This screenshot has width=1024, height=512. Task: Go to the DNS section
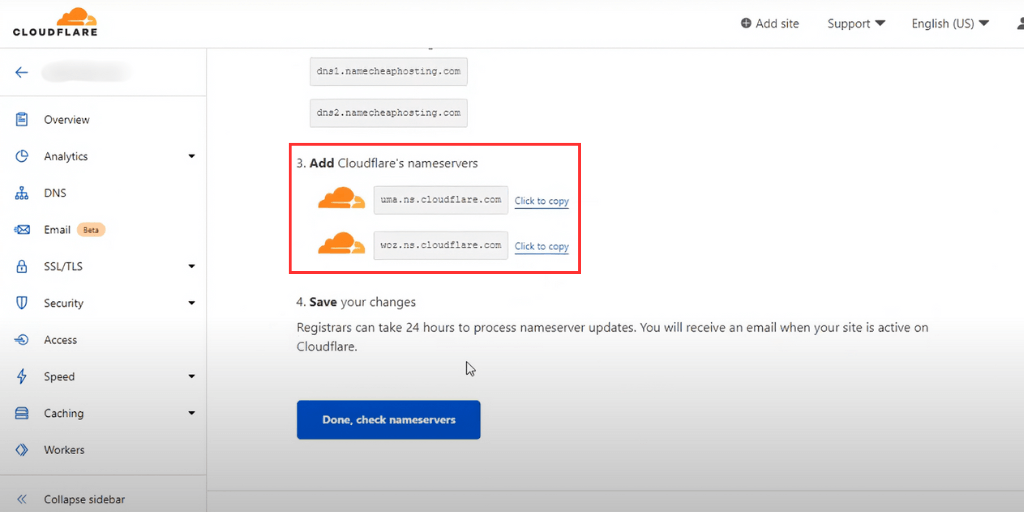(x=55, y=193)
